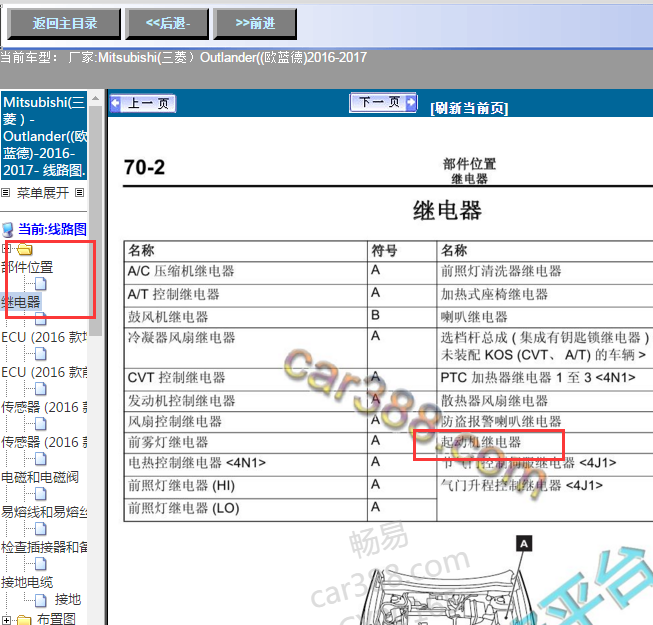Click the open folder icon for 部件位置

[x=25, y=249]
